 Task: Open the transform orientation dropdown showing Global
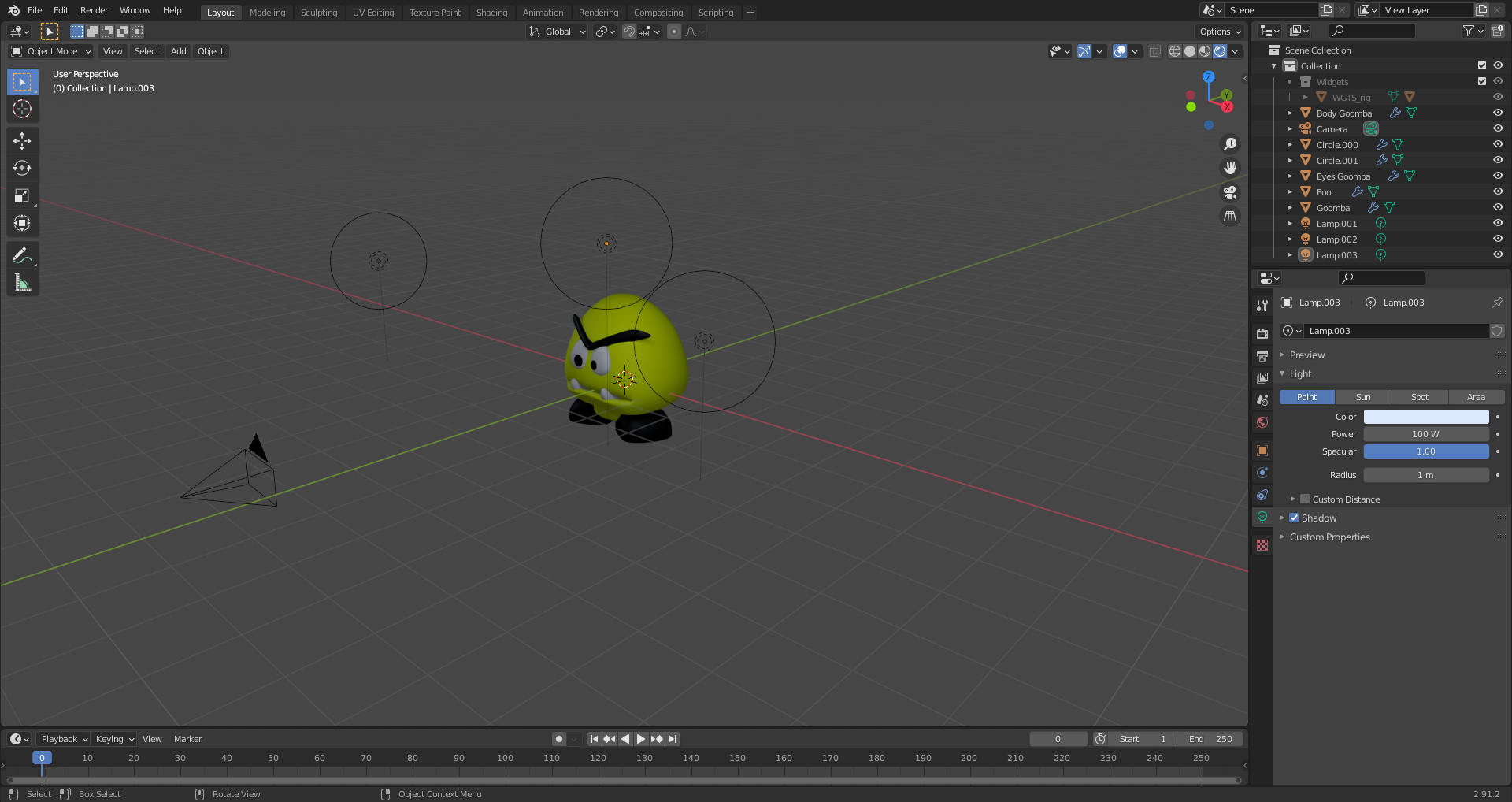pos(557,32)
